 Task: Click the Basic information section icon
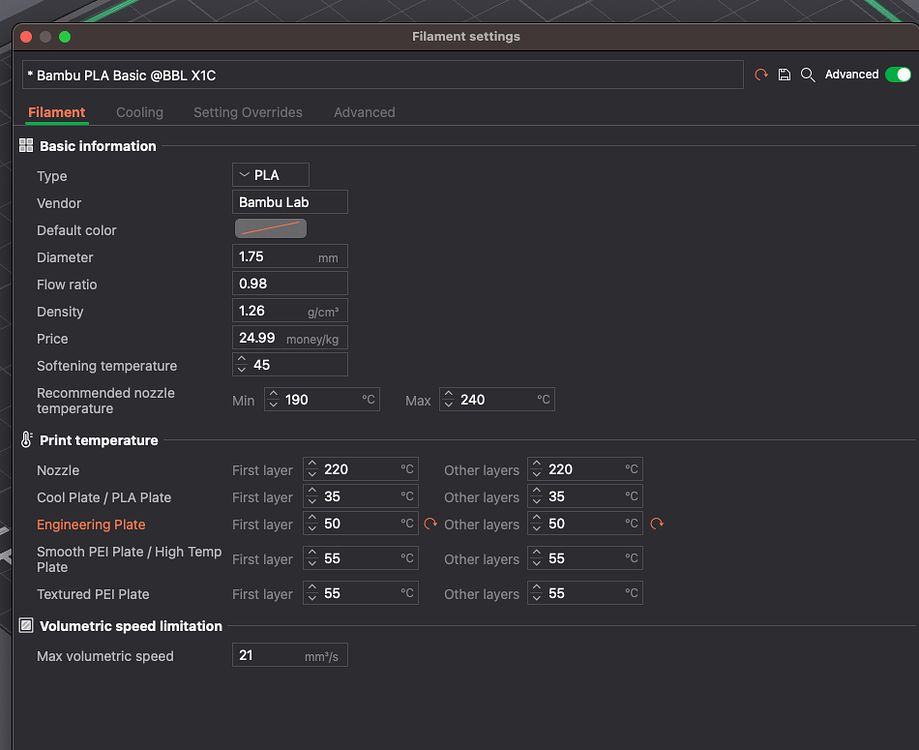pos(26,145)
